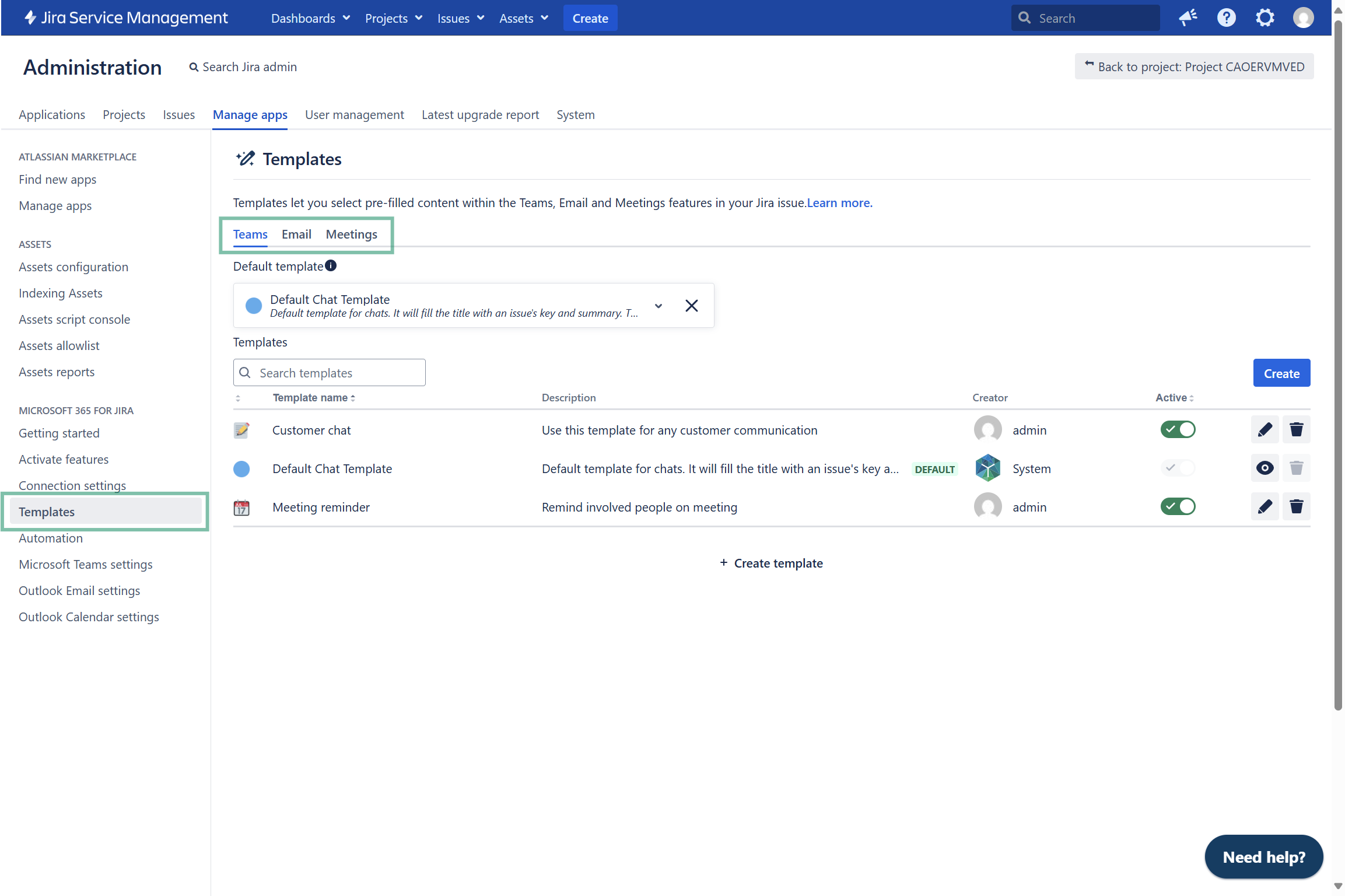1345x896 pixels.
Task: Switch to the Email templates tab
Action: (296, 235)
